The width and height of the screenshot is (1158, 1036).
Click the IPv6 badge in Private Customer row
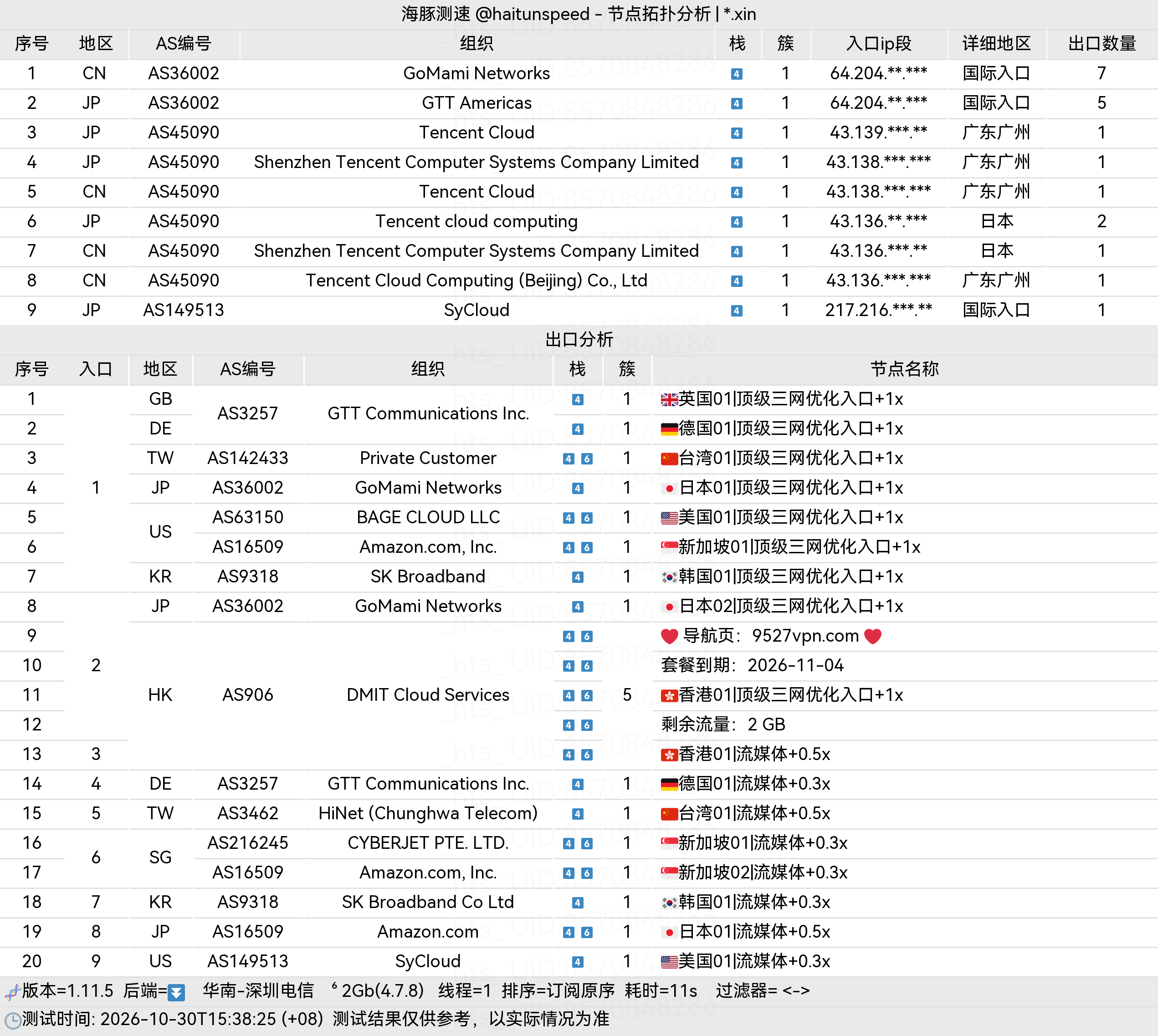pos(587,459)
